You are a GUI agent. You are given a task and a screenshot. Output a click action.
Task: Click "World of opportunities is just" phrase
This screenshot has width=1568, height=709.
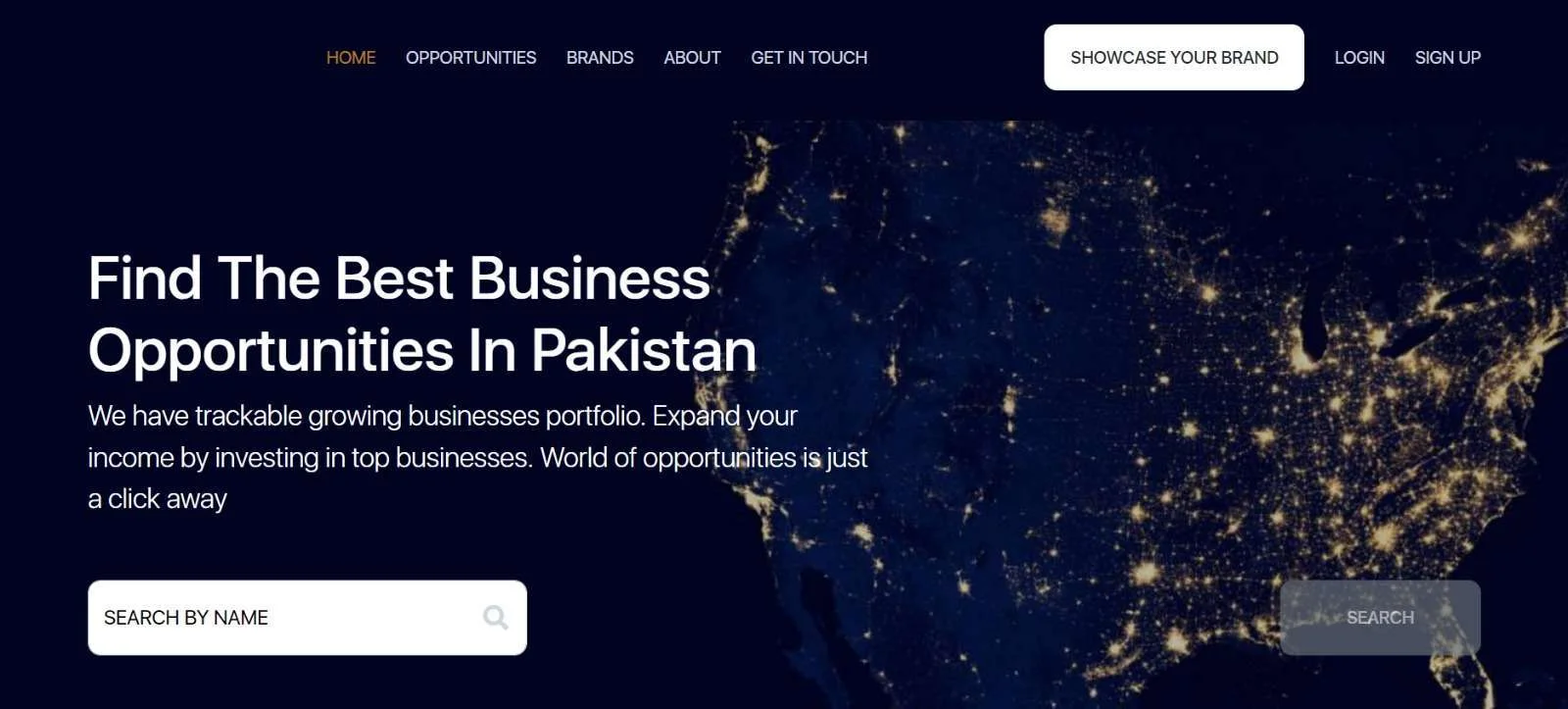tap(704, 458)
